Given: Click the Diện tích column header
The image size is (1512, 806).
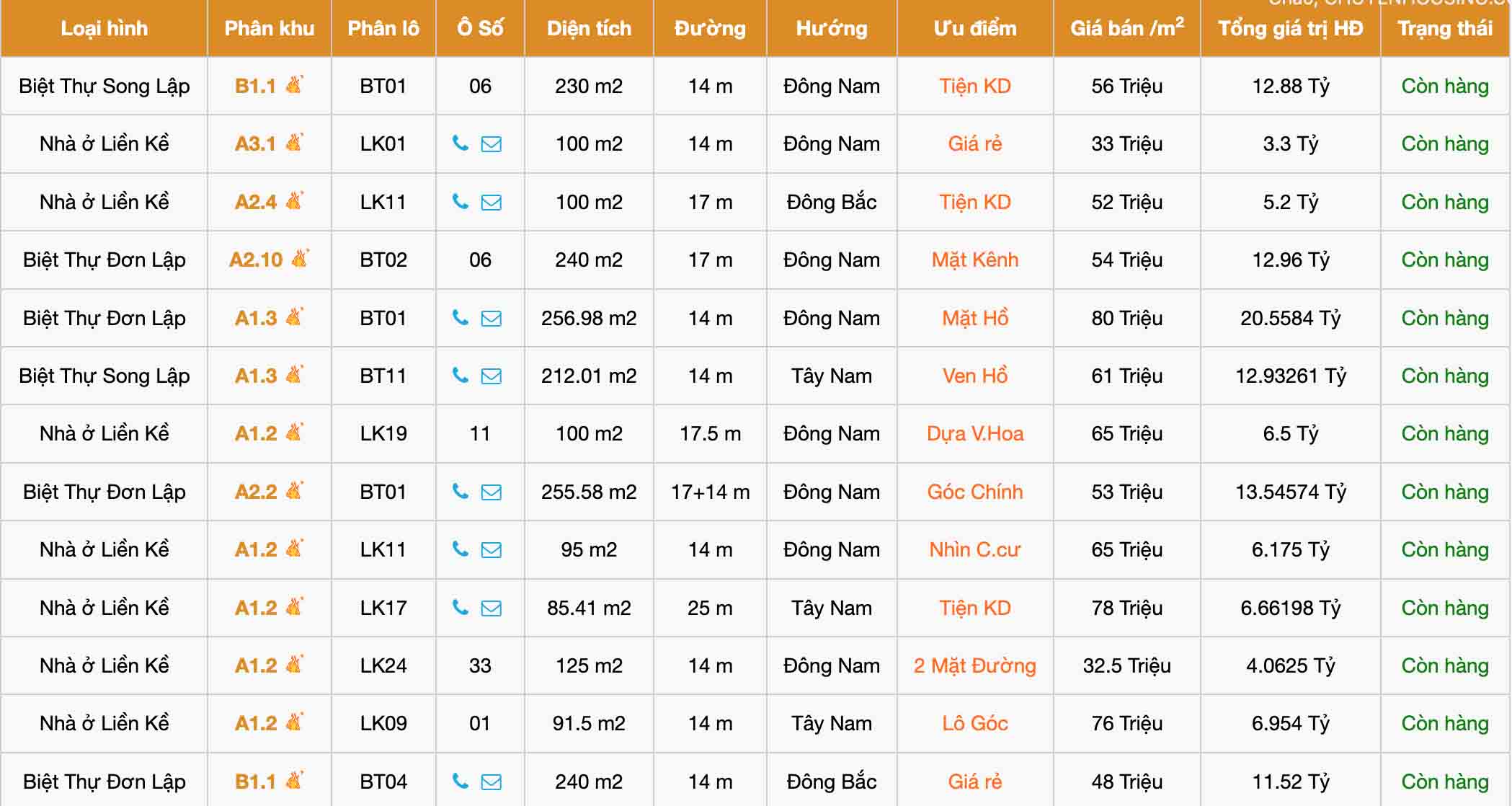Looking at the screenshot, I should point(589,28).
